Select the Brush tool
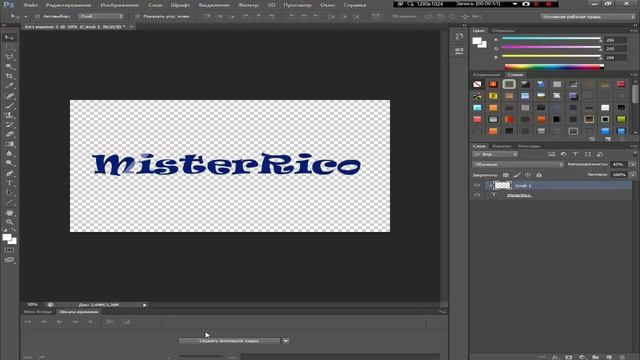640x360 pixels. pyautogui.click(x=9, y=106)
